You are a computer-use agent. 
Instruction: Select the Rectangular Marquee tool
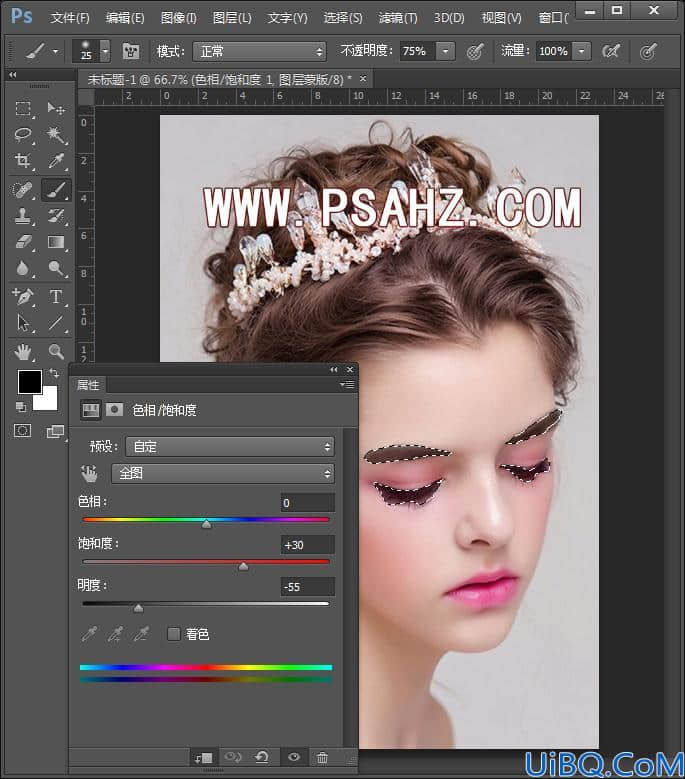23,108
